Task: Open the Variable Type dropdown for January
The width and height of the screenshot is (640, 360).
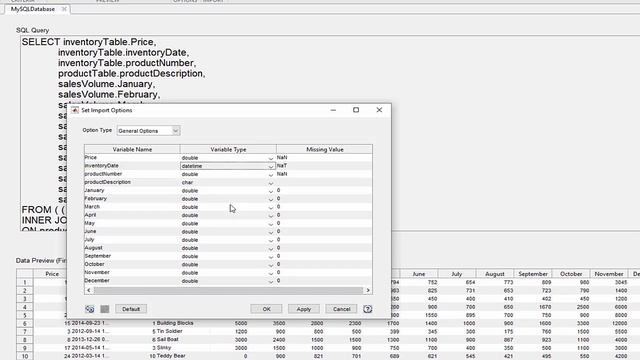Action: tap(270, 191)
